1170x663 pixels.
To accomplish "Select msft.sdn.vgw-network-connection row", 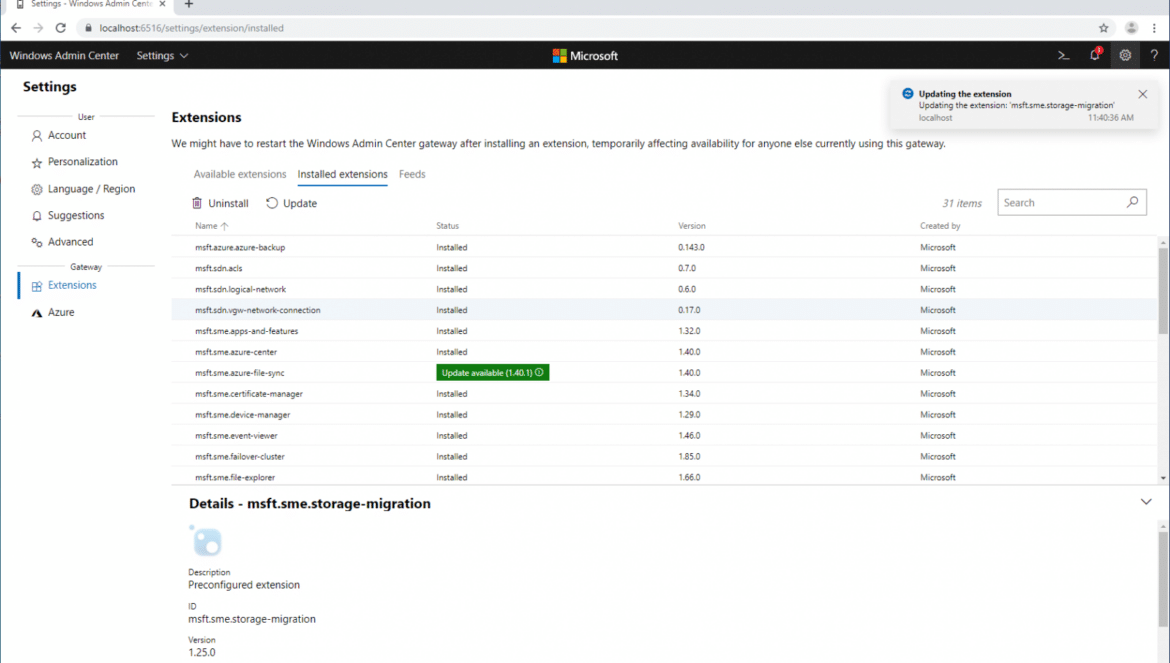I will point(664,309).
